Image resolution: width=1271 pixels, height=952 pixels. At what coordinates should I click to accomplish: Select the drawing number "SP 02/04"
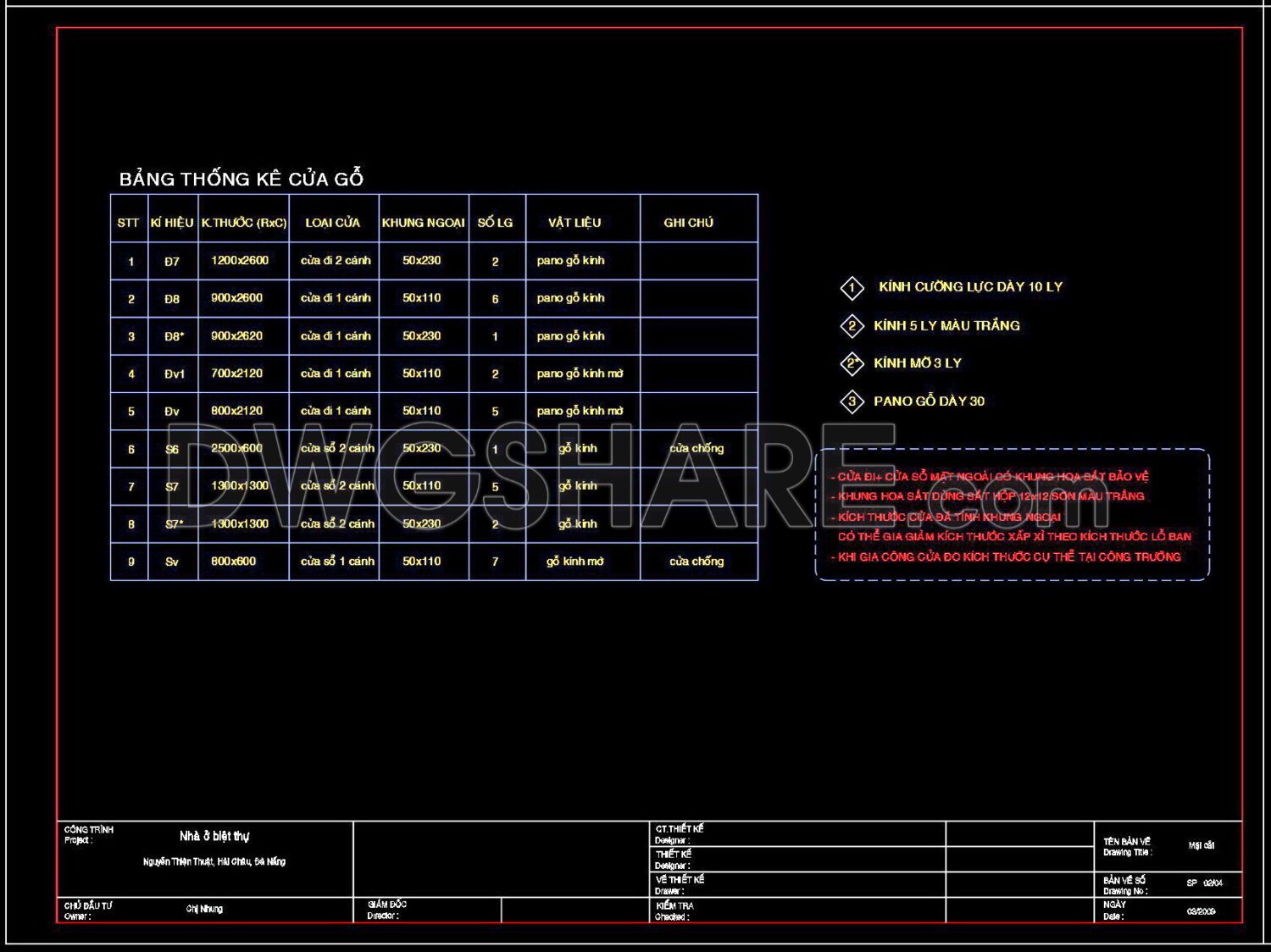pyautogui.click(x=1204, y=883)
